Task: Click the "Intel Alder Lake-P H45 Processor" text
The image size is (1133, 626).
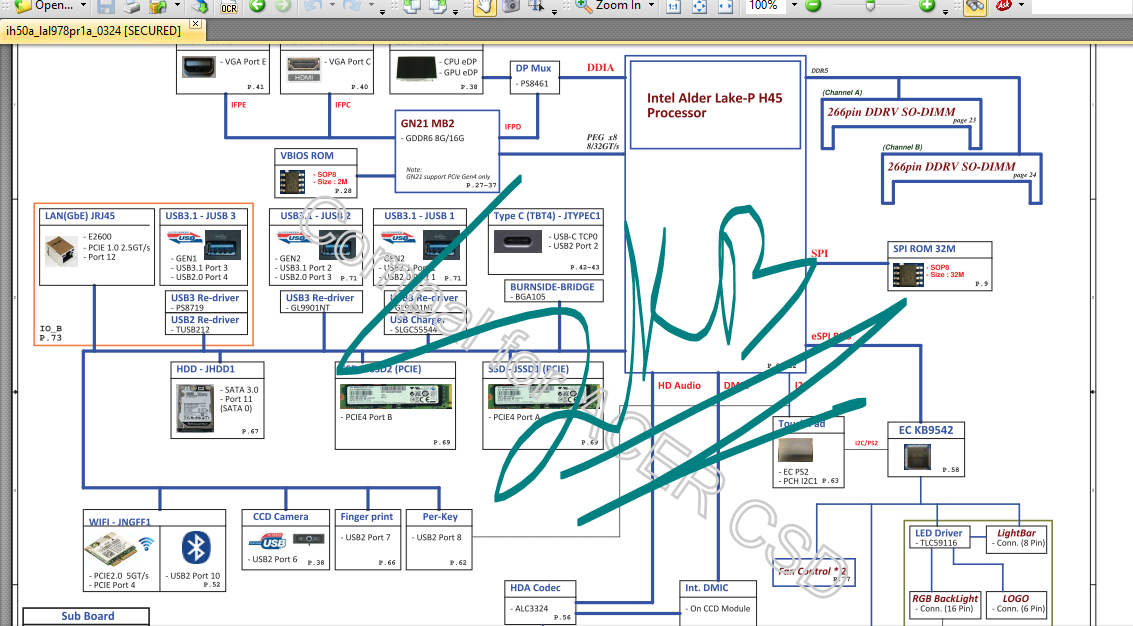Action: [714, 106]
